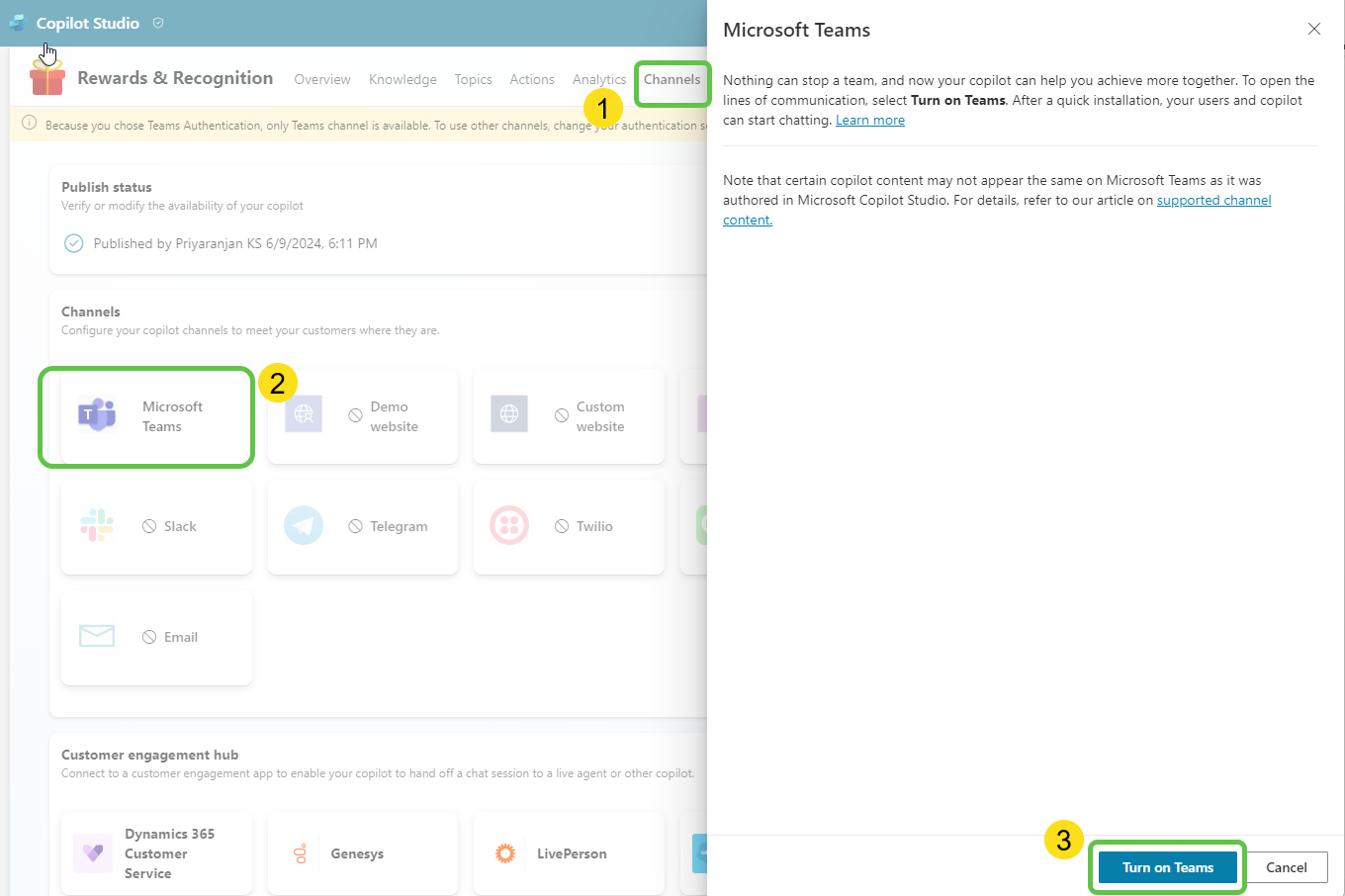This screenshot has height=896, width=1345.
Task: Click the Email envelope icon
Action: point(97,636)
